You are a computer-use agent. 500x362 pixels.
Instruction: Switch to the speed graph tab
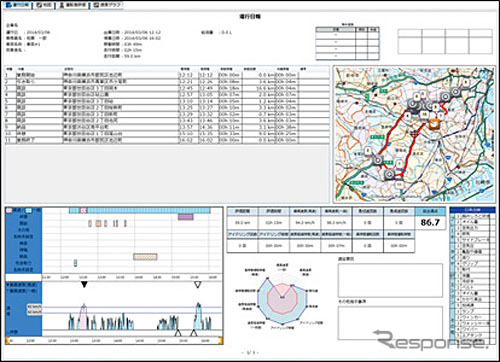[108, 5]
